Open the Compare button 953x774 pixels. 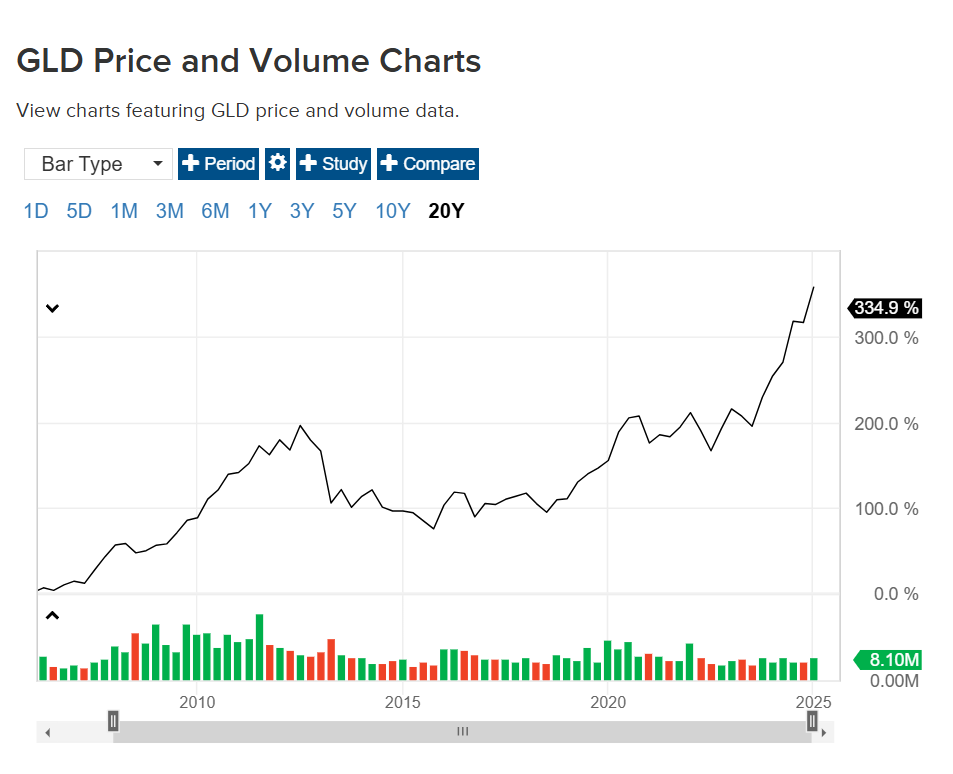click(428, 164)
